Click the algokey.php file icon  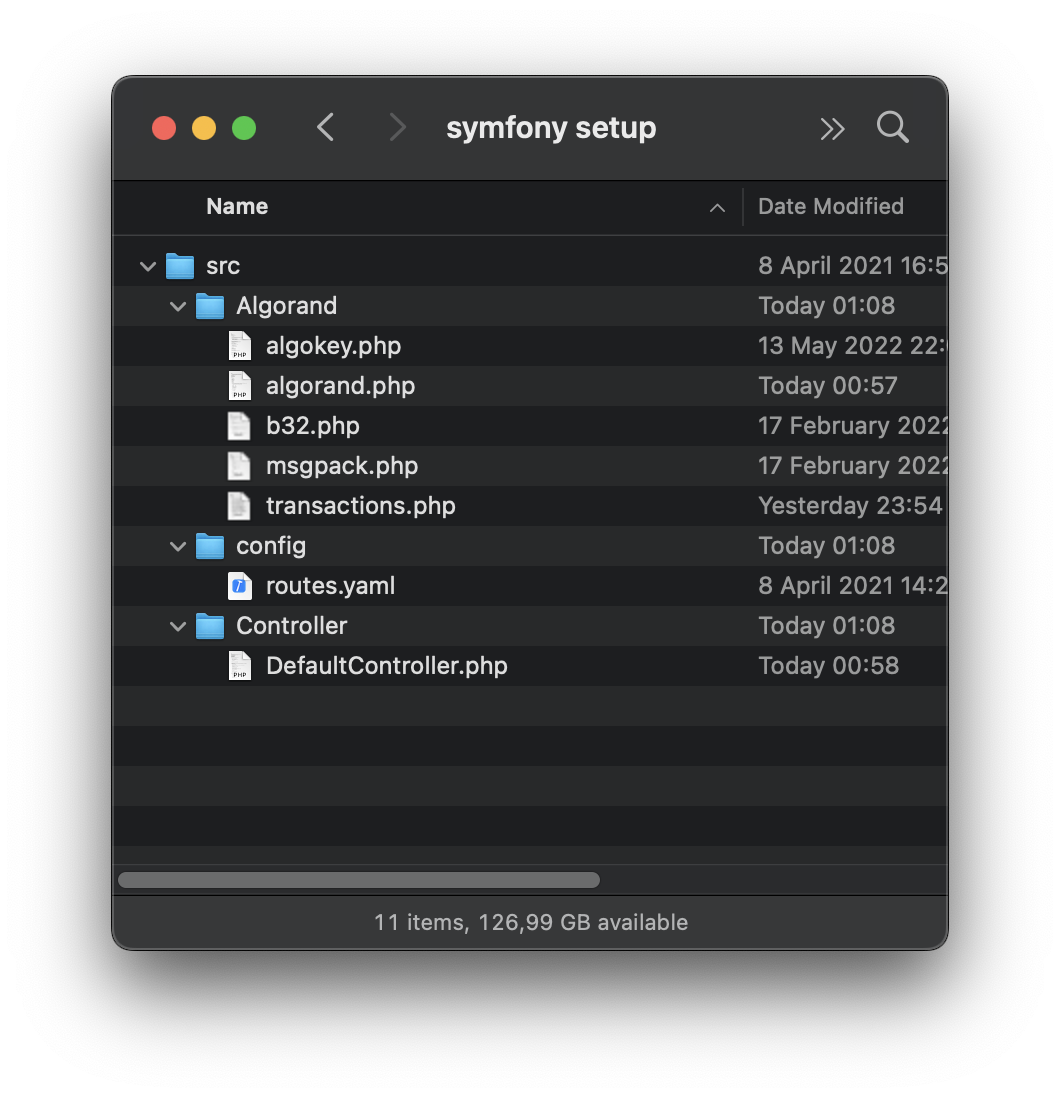coord(239,346)
